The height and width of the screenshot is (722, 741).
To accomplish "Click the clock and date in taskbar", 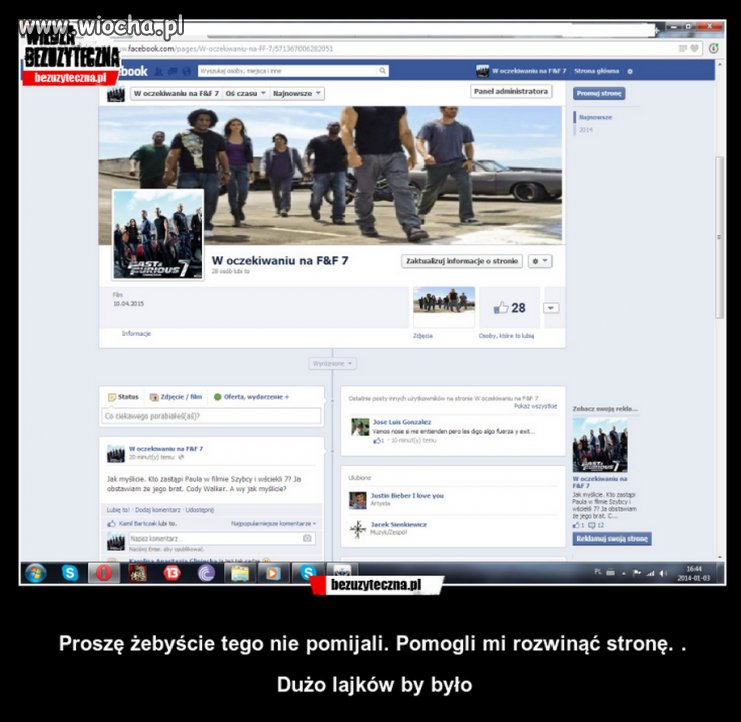I will (693, 573).
